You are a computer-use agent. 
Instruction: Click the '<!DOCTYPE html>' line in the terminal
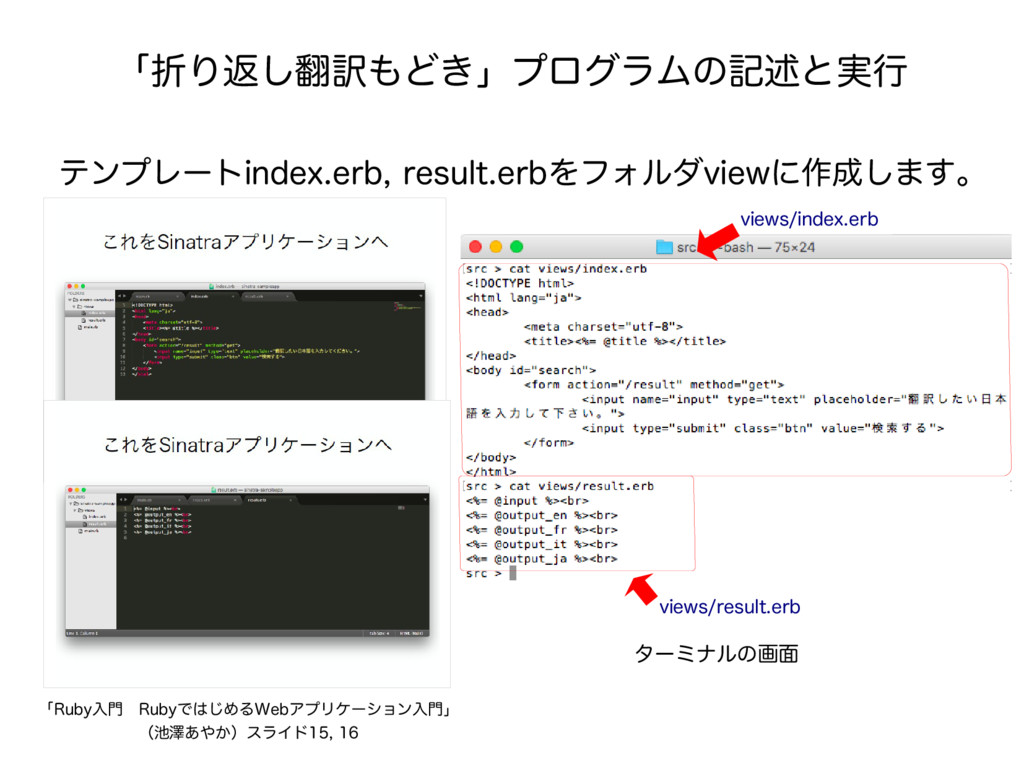click(520, 283)
